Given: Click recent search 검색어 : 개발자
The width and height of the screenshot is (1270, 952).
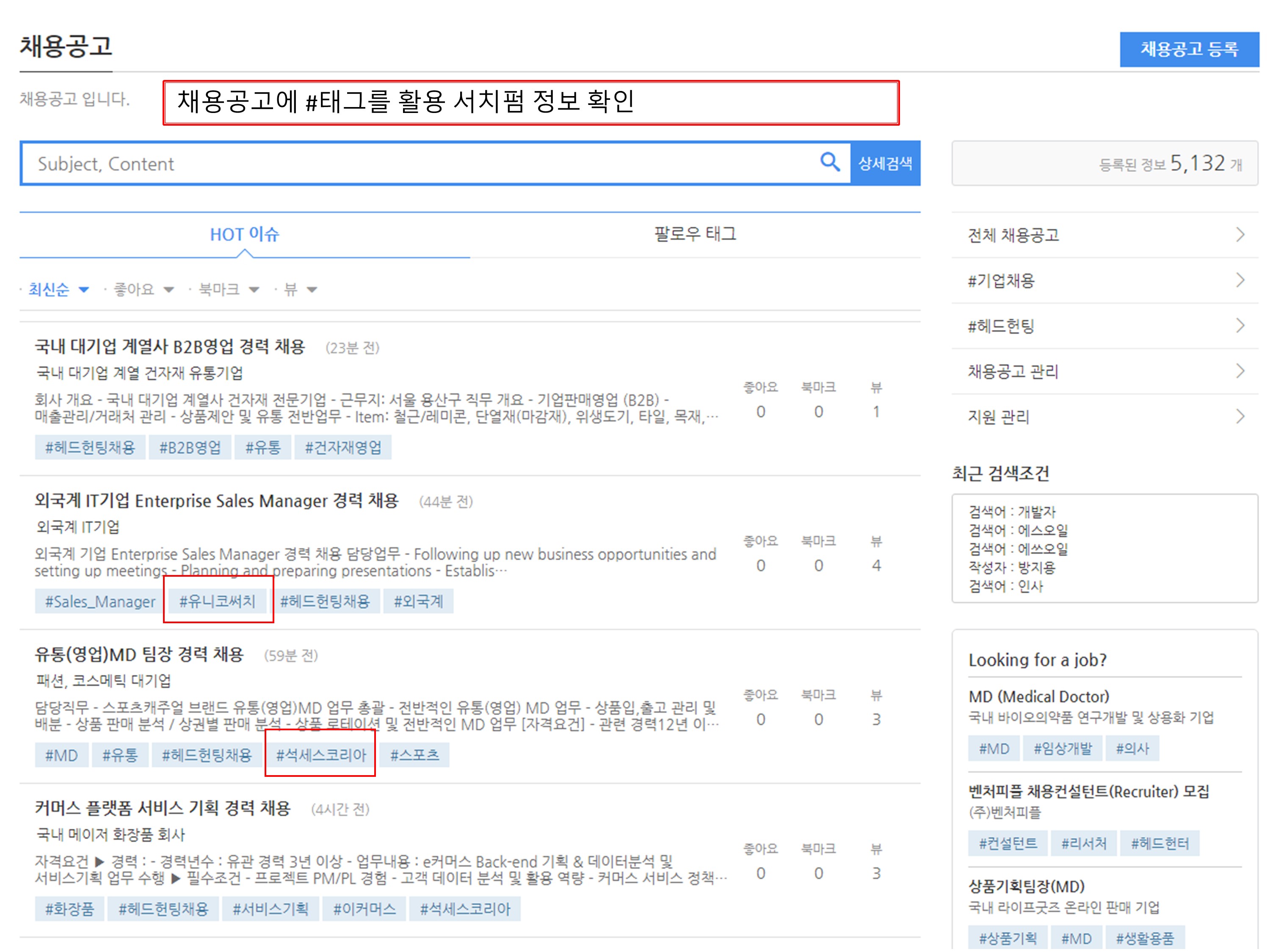Looking at the screenshot, I should (x=1012, y=511).
